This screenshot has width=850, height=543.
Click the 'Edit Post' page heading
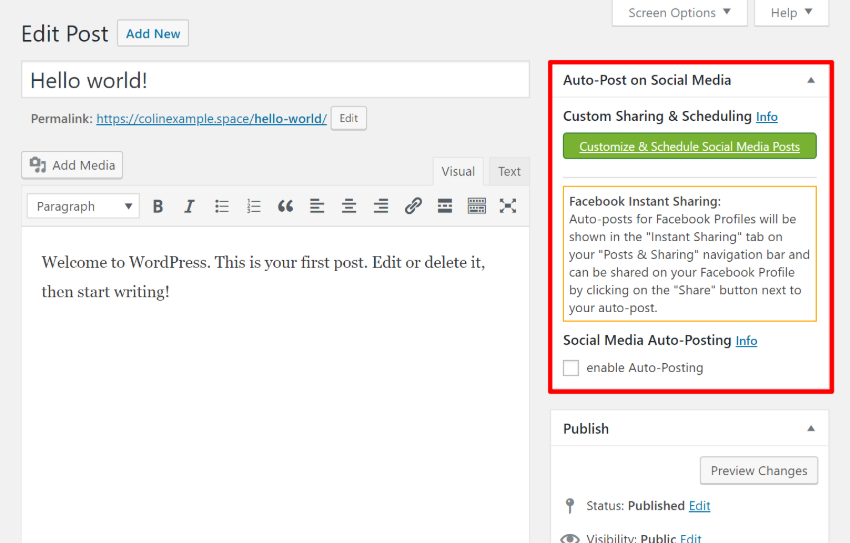65,34
